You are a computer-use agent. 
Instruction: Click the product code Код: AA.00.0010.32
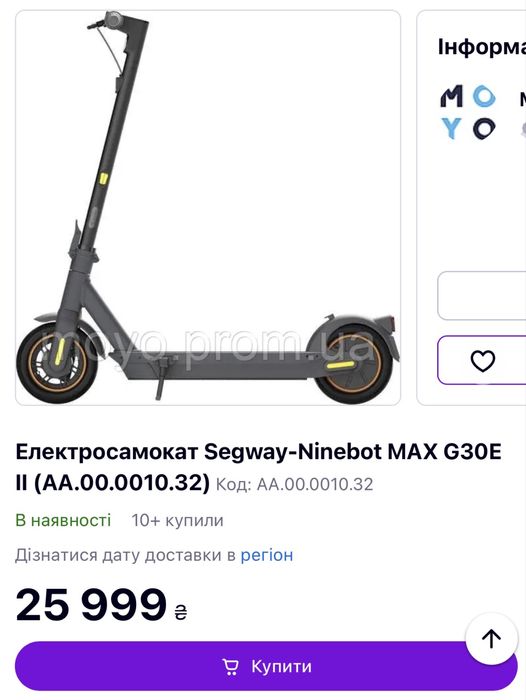point(294,484)
